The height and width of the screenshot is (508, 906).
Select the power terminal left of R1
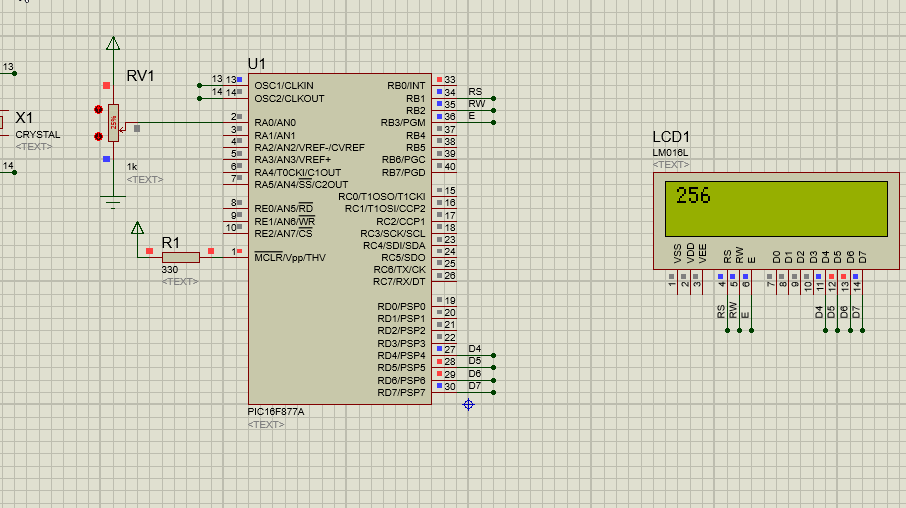click(x=138, y=228)
